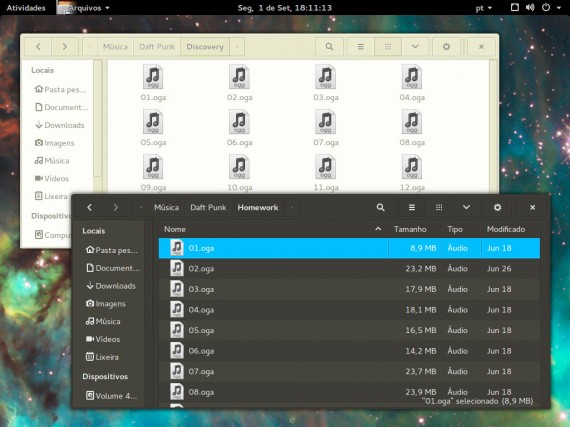
Task: Open Pasta pessoal in Discovery window sidebar
Action: coord(60,89)
